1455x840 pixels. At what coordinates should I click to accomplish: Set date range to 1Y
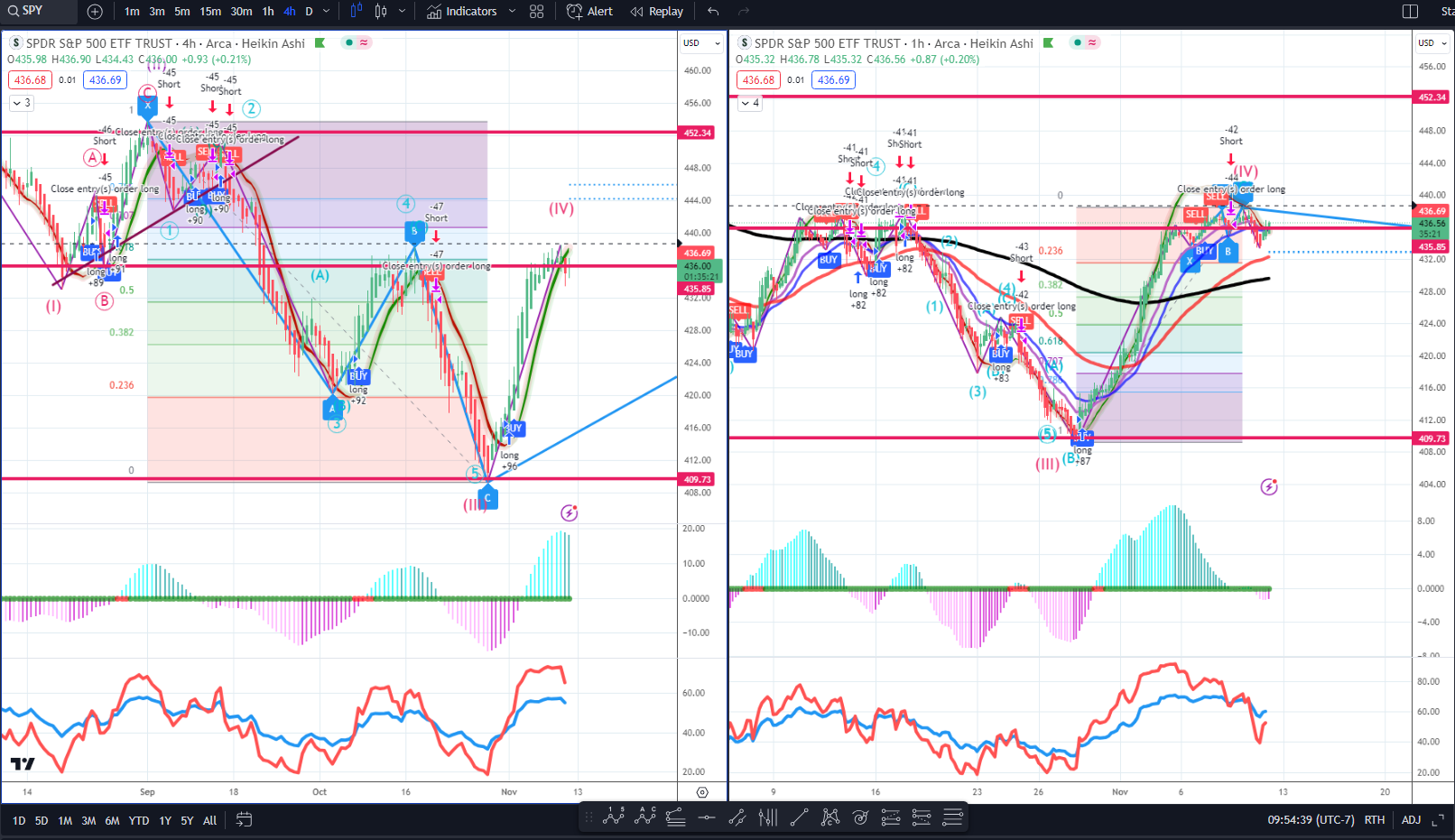point(165,821)
